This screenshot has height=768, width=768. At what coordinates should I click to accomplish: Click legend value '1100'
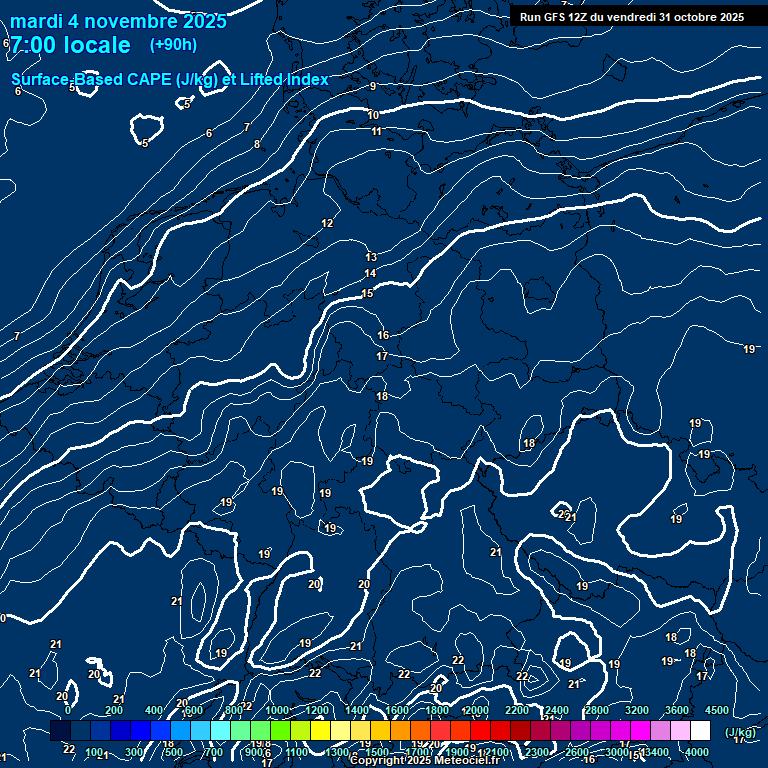(297, 752)
